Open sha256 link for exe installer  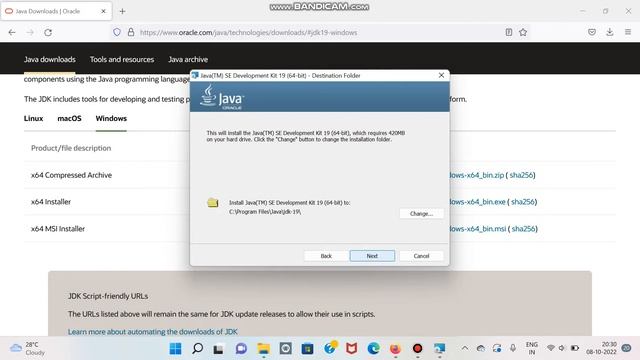pos(523,202)
